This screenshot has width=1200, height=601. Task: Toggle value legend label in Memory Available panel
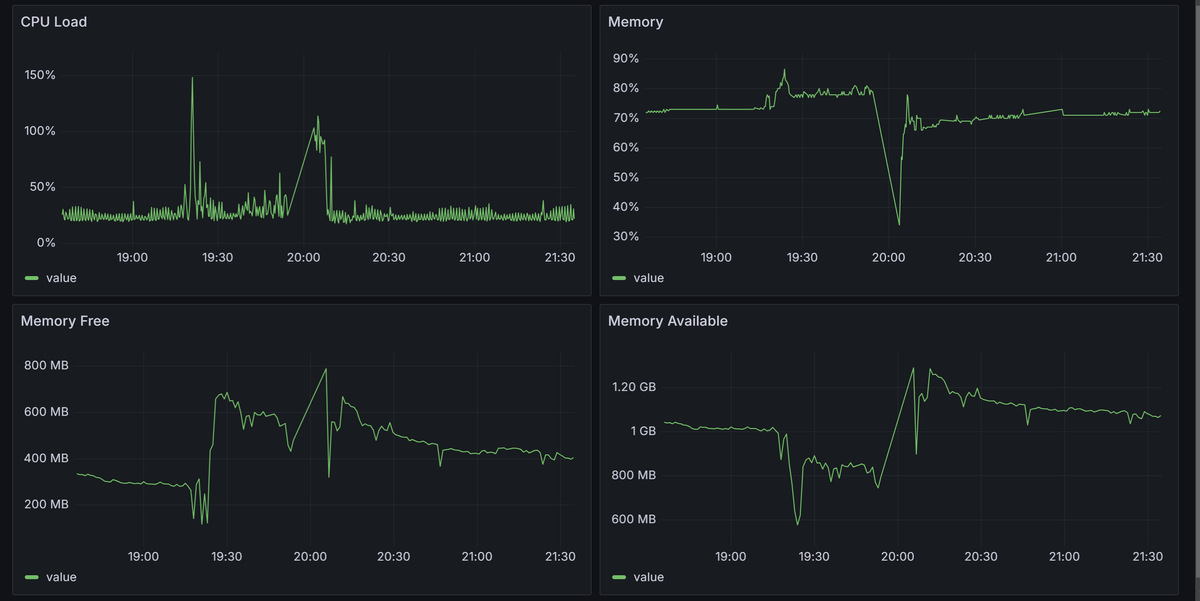tap(647, 577)
